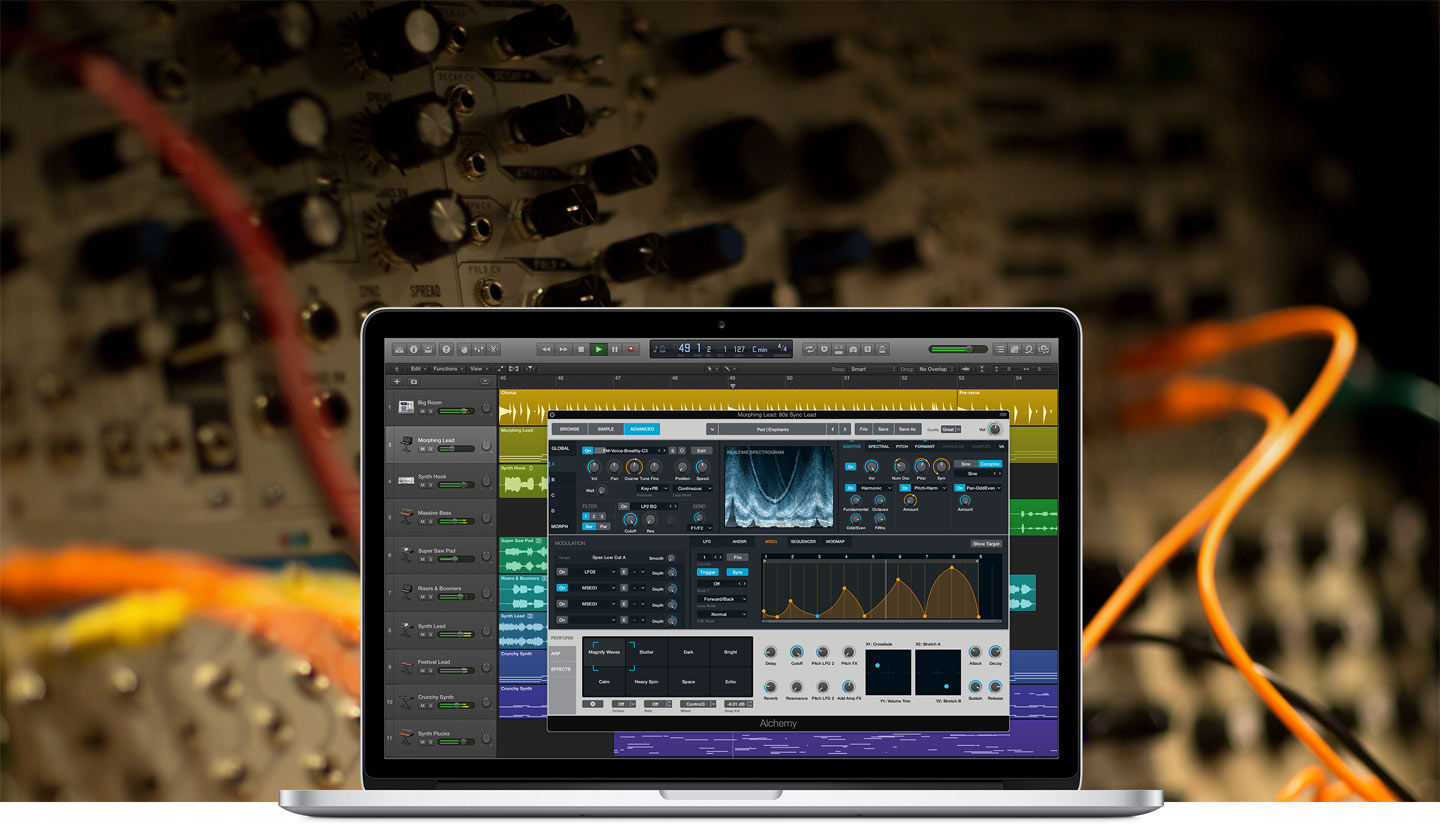Select the Heavy Spin performance pad

pos(646,681)
